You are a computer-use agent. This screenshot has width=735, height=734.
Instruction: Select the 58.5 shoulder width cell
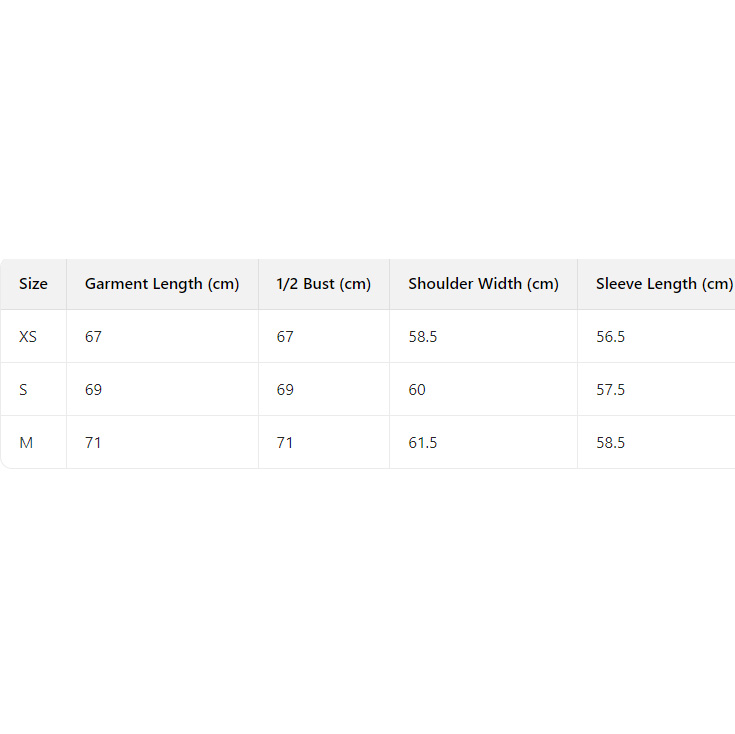(423, 337)
